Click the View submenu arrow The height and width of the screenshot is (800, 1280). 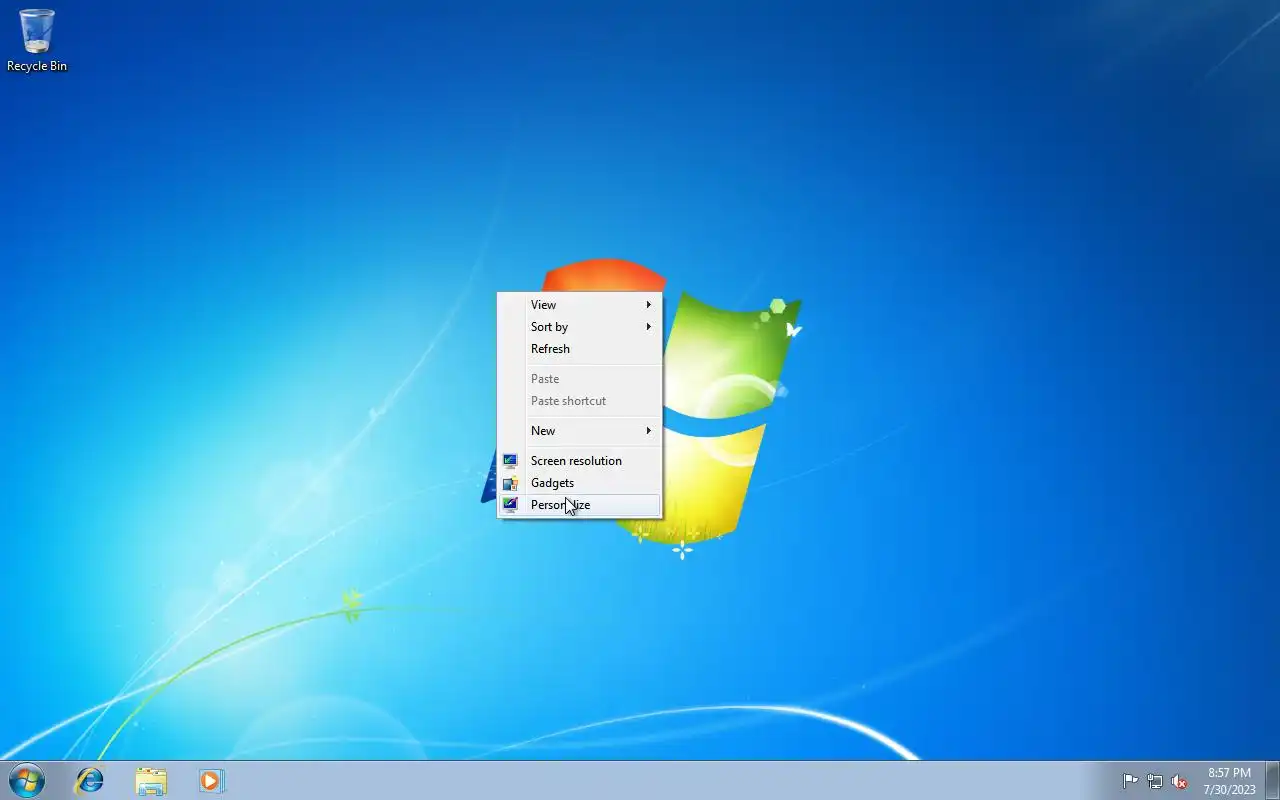click(649, 305)
